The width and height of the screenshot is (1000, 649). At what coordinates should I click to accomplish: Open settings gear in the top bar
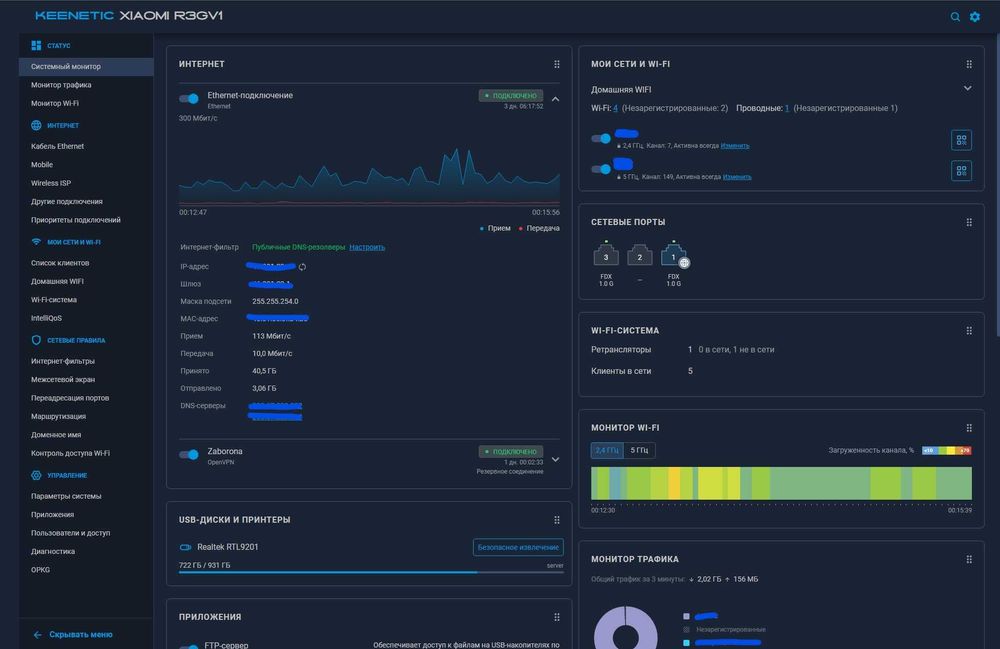[974, 17]
